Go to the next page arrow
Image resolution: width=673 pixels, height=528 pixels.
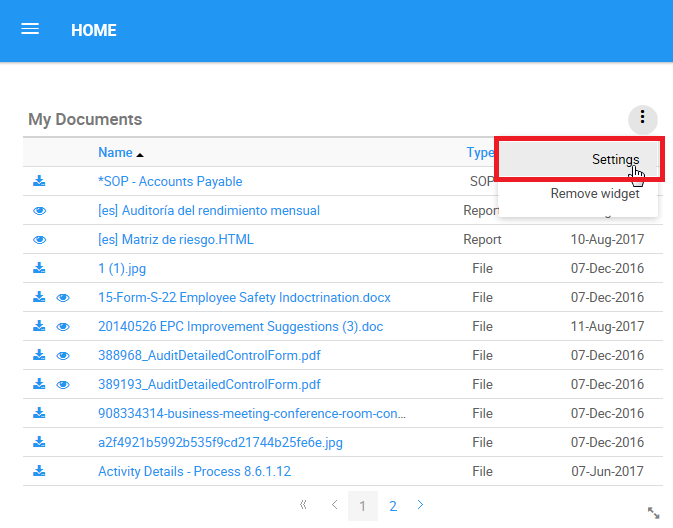point(420,505)
